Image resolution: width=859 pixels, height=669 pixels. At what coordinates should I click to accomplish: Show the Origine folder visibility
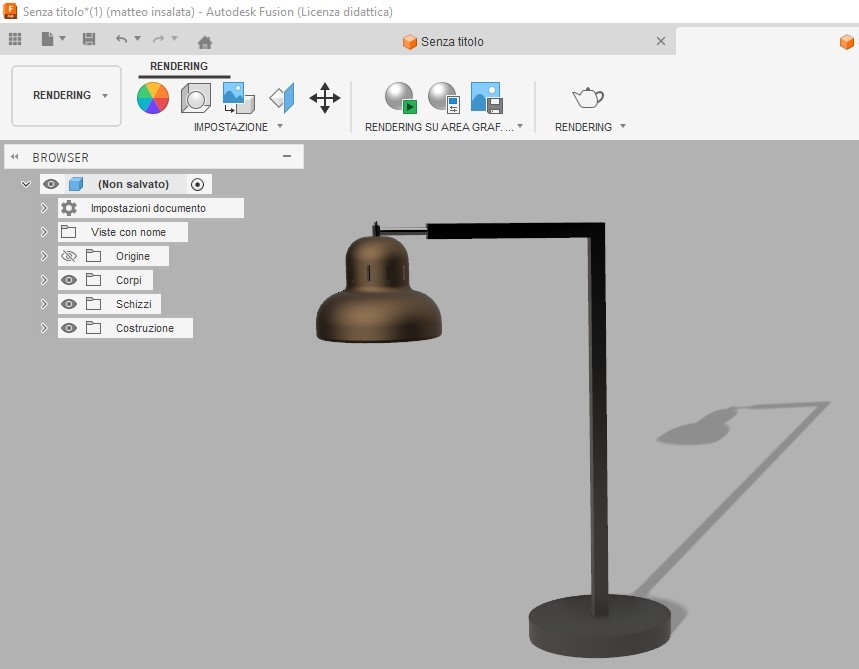(69, 256)
